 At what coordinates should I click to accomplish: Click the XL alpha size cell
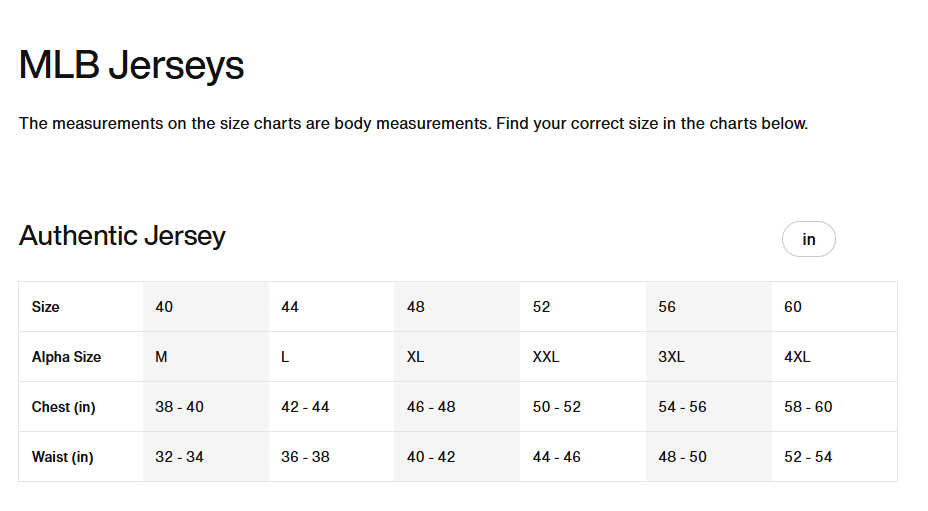[416, 357]
